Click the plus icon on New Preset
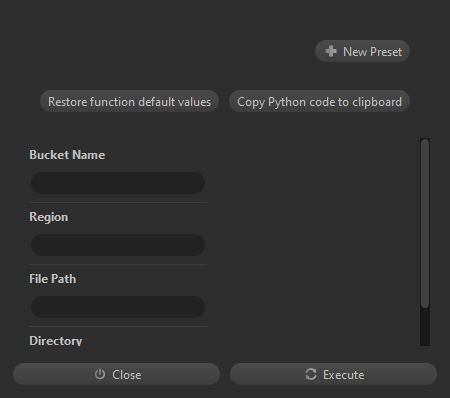The image size is (450, 398). (331, 51)
